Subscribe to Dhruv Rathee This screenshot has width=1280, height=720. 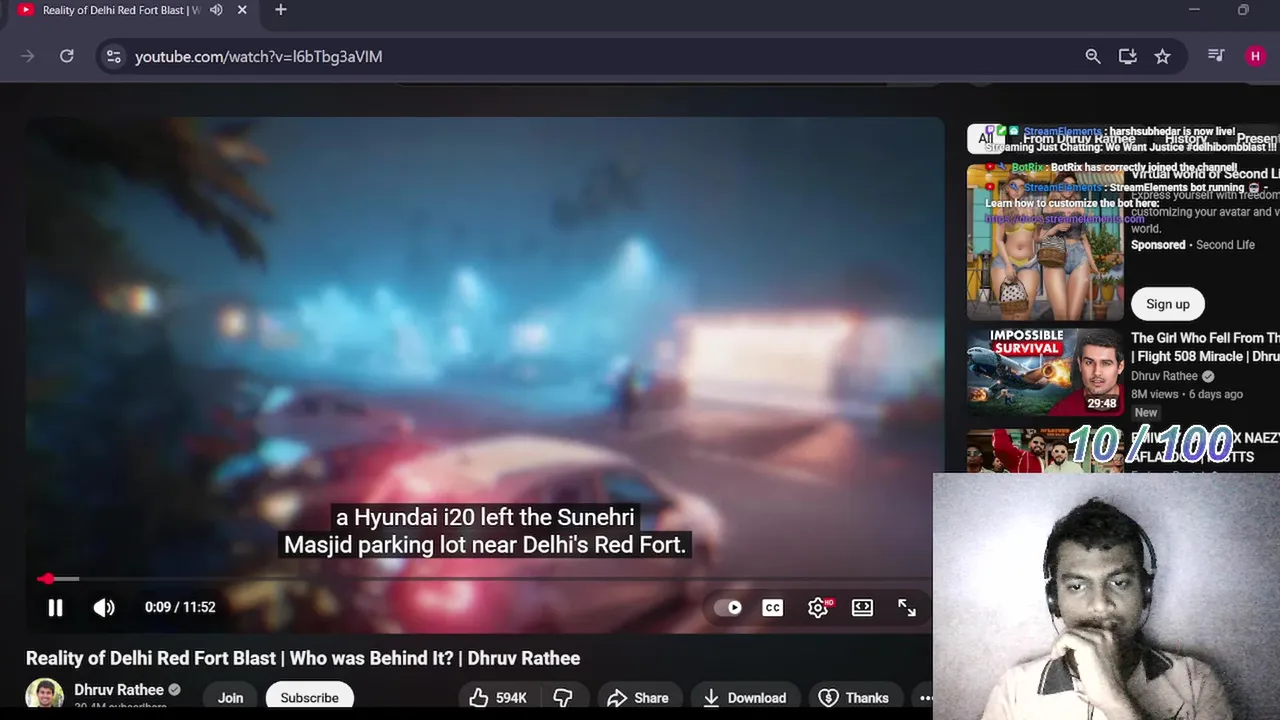(x=309, y=698)
